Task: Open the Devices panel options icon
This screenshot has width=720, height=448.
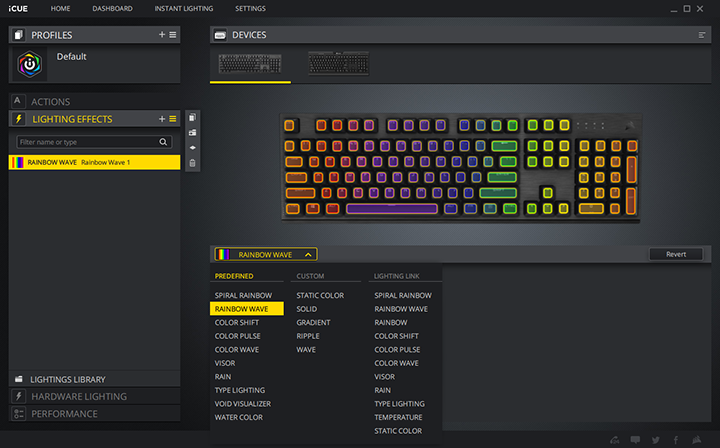Action: pyautogui.click(x=702, y=35)
